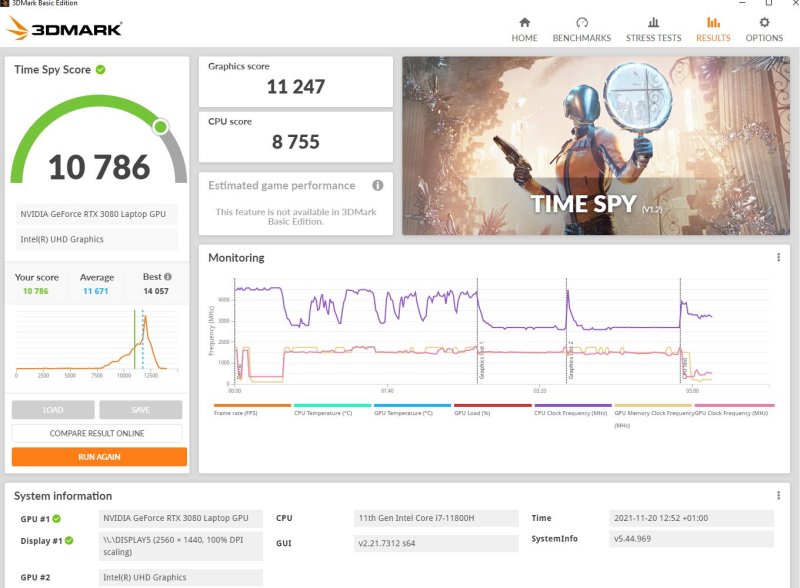Click the Your score value 10 786
Viewport: 800px width, 588px height.
(x=36, y=291)
